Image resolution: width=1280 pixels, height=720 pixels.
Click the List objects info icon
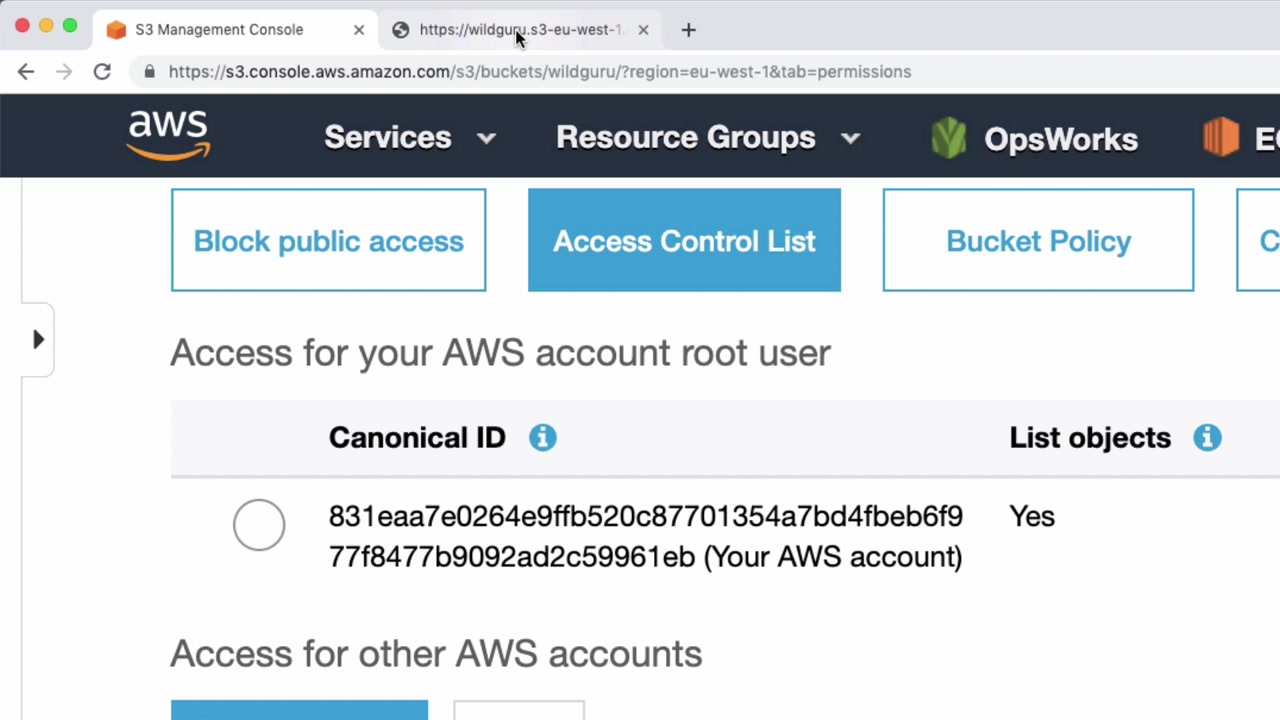coord(1207,437)
